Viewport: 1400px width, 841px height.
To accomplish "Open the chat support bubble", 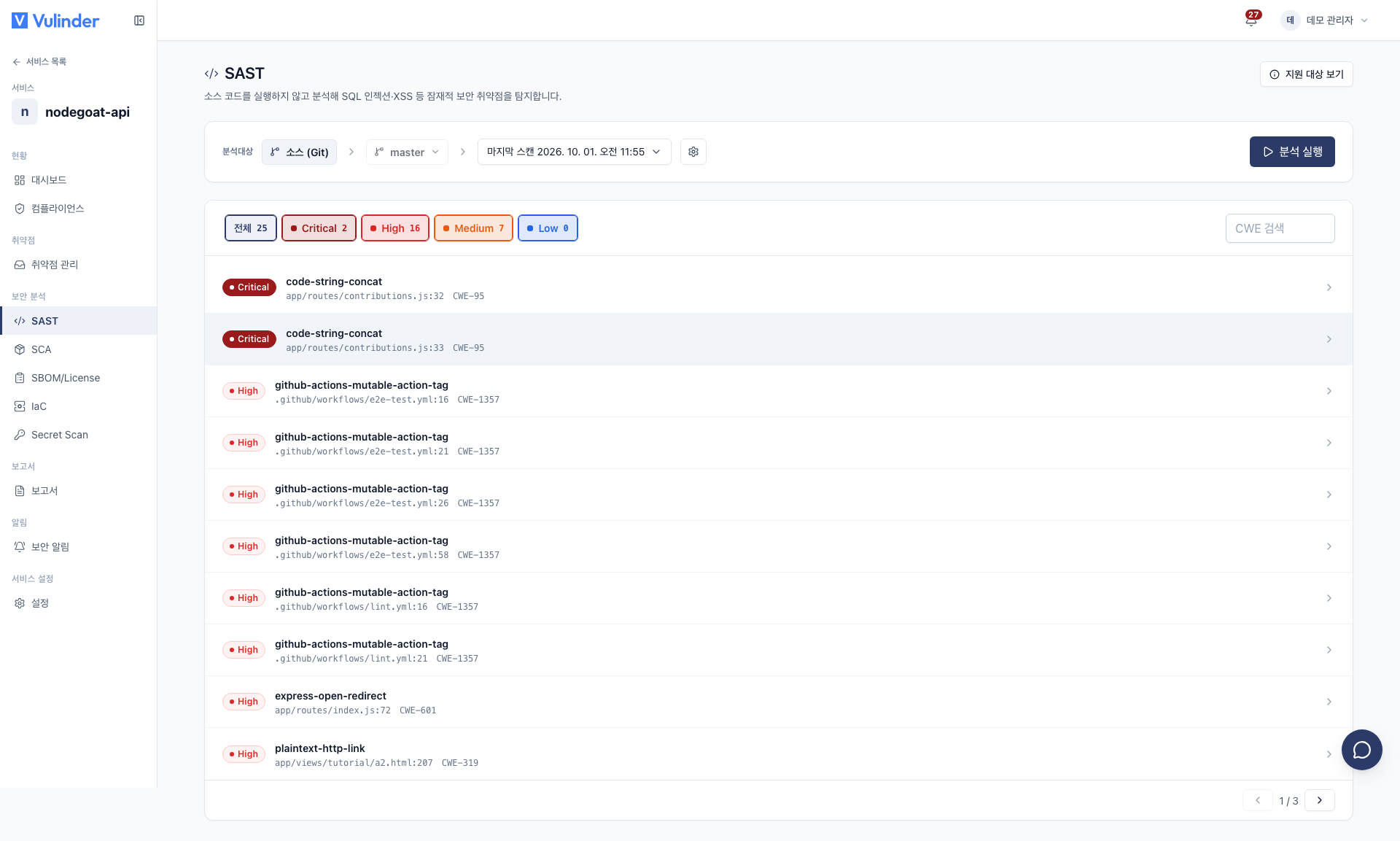I will (1361, 750).
